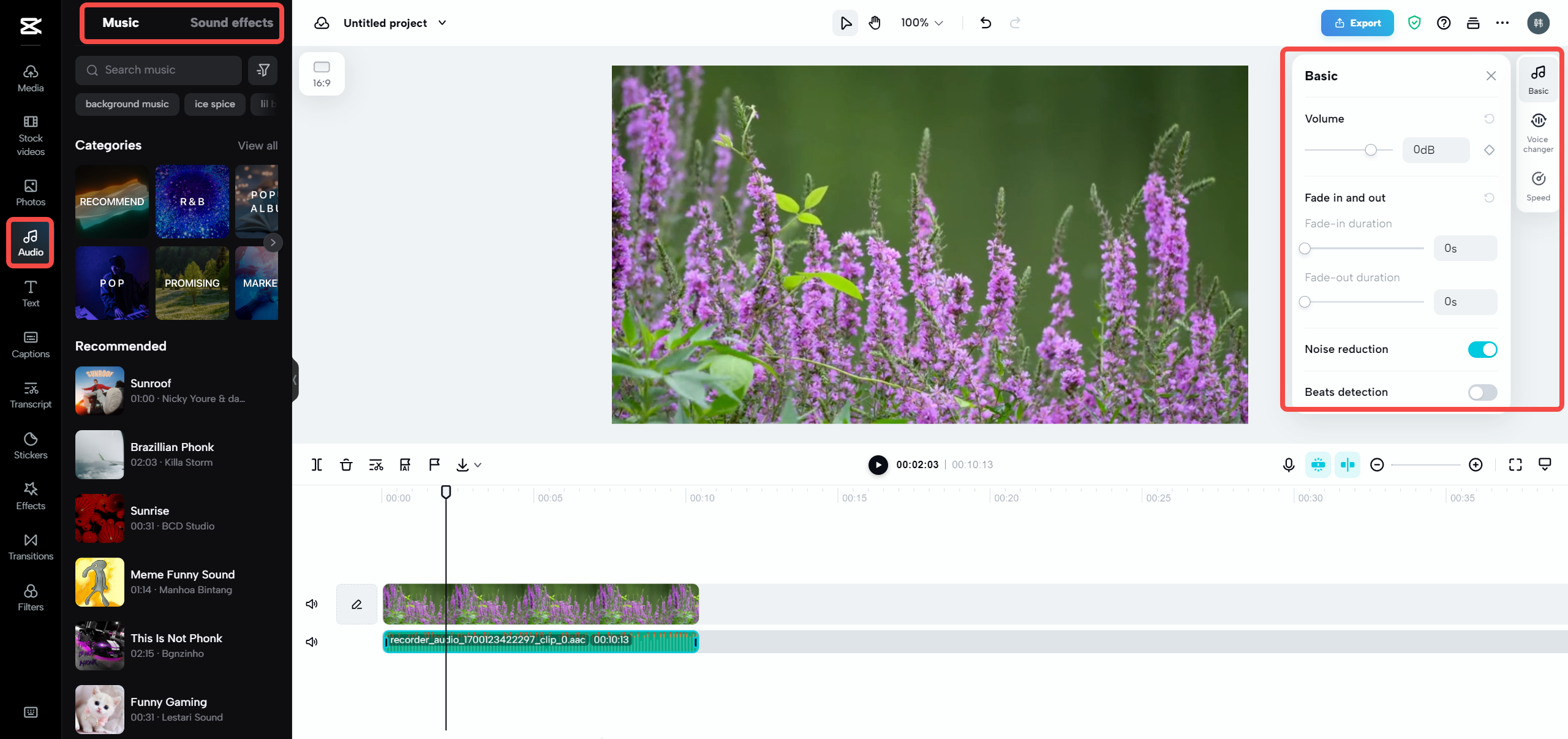Select the Text panel icon

[x=29, y=294]
